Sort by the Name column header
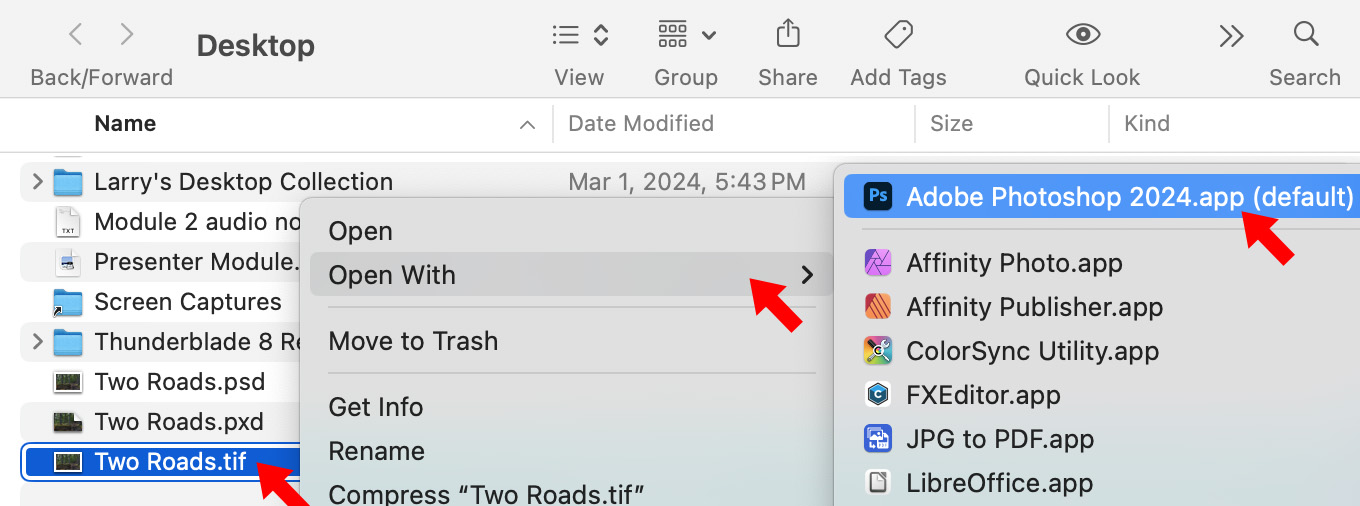The height and width of the screenshot is (506, 1360). [x=125, y=124]
